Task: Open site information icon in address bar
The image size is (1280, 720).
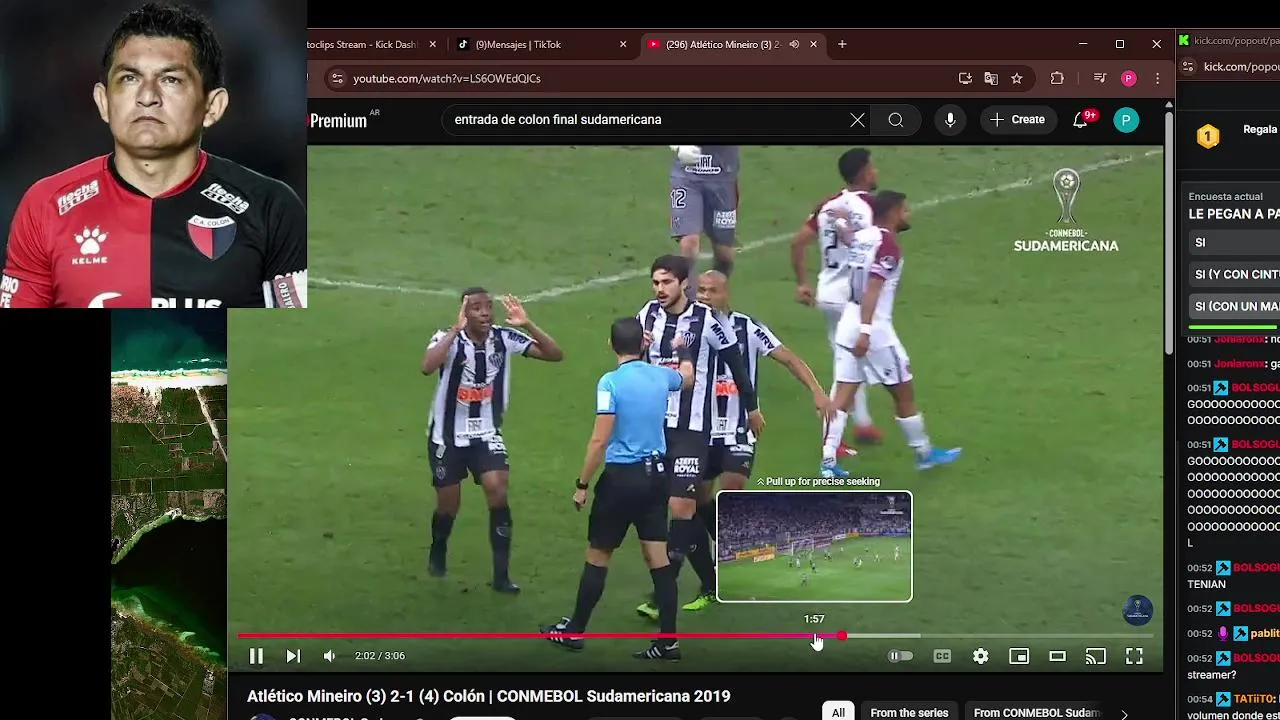Action: point(337,78)
